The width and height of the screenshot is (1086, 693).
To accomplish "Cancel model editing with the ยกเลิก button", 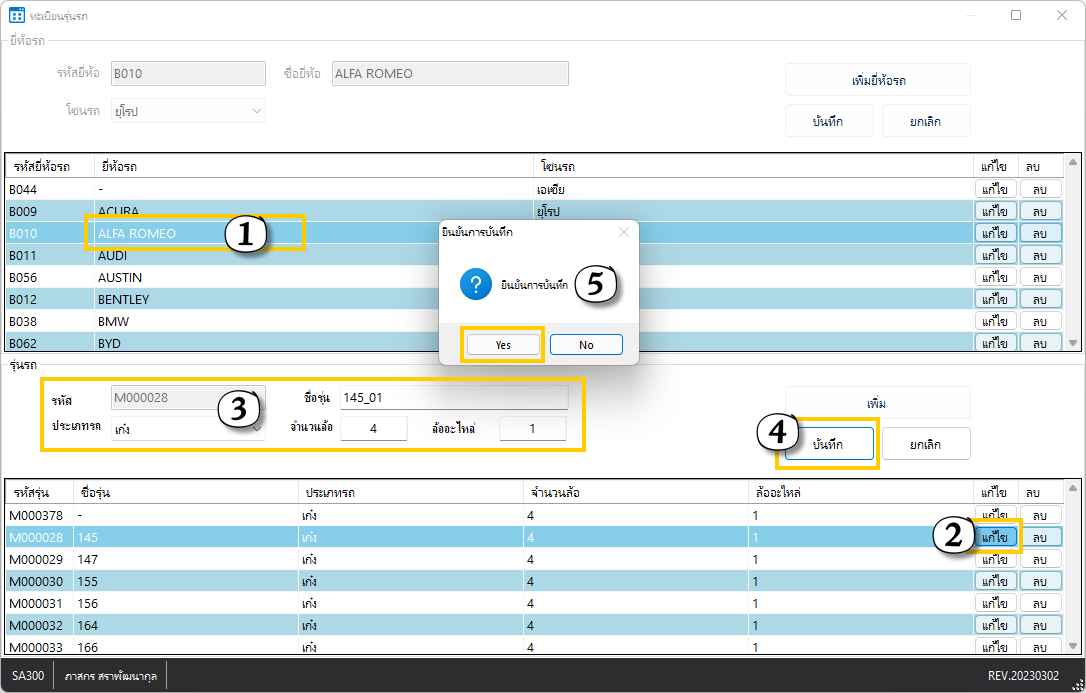I will [925, 443].
